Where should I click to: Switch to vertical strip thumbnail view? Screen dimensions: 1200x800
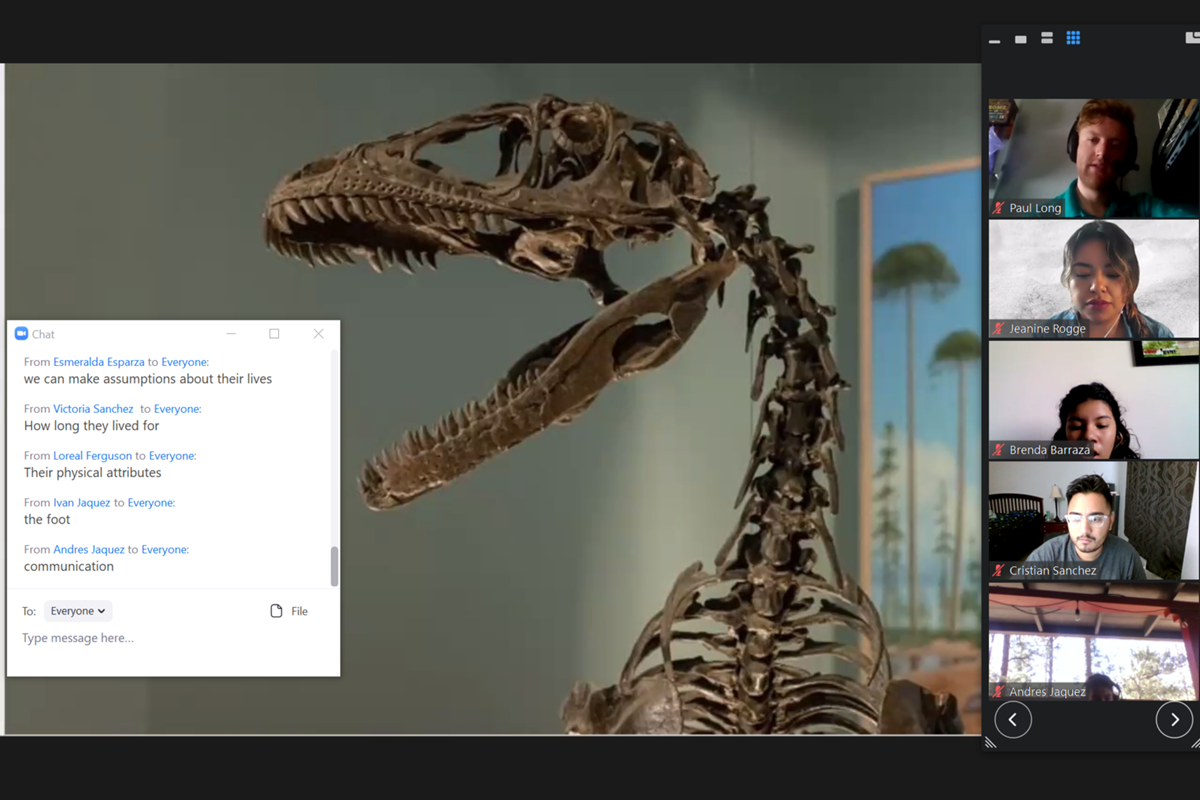coord(1046,38)
